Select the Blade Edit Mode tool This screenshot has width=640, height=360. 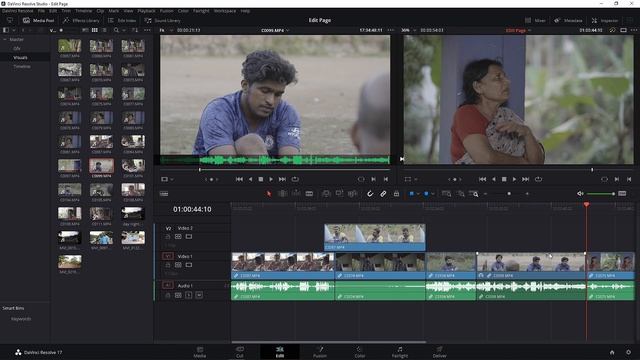point(309,194)
